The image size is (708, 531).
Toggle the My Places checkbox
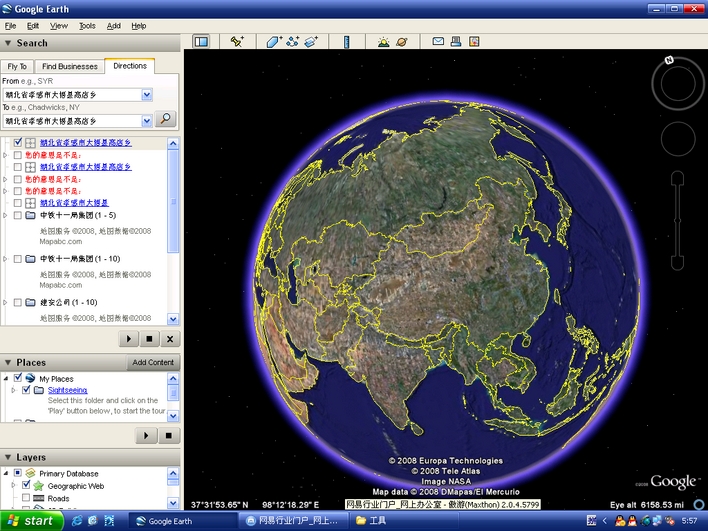coord(18,377)
